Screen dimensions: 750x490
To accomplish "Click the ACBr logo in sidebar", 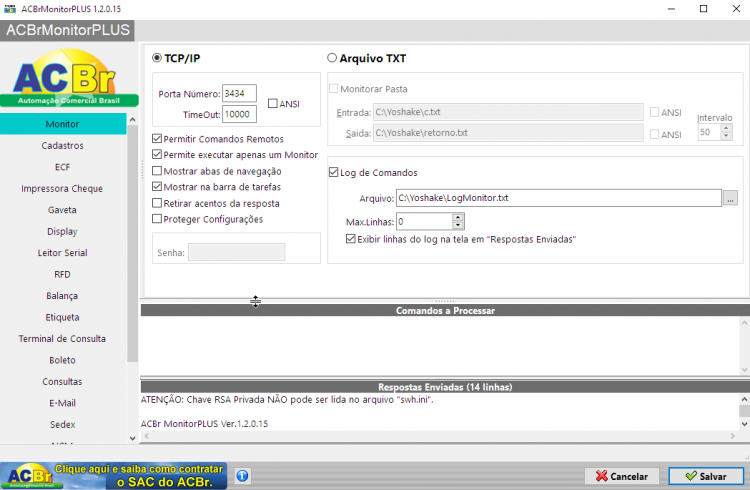I will click(69, 78).
